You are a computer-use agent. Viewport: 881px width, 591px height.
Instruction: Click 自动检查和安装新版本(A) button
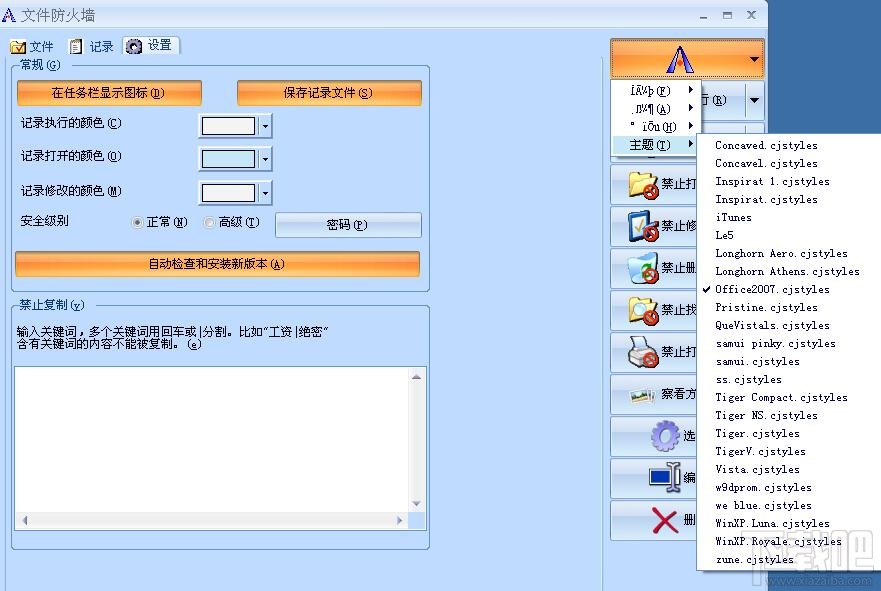(217, 264)
